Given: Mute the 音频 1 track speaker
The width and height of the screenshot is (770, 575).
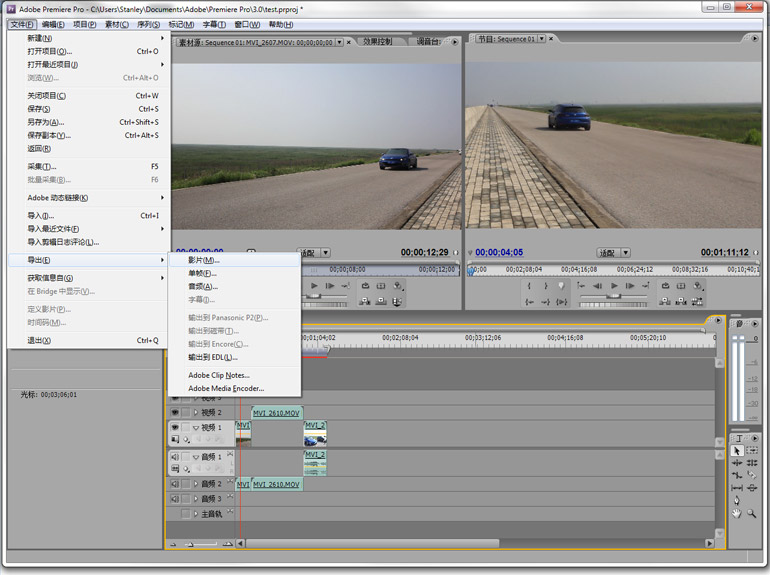Looking at the screenshot, I should coord(175,457).
